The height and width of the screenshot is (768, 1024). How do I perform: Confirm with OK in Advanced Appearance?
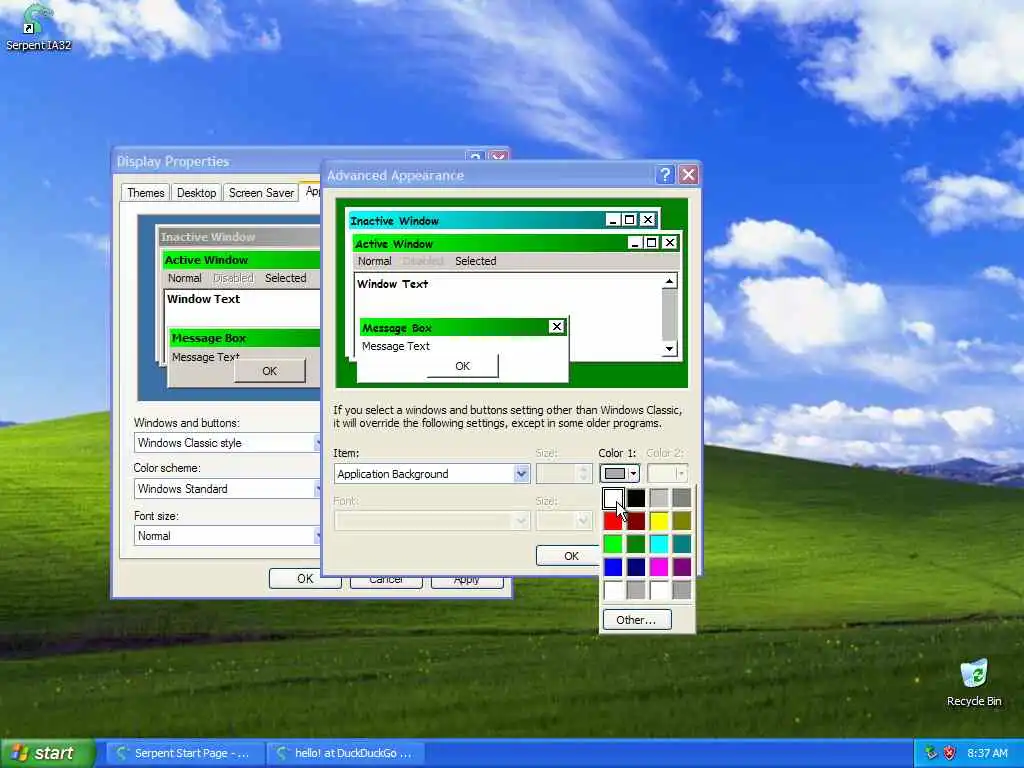[x=568, y=556]
